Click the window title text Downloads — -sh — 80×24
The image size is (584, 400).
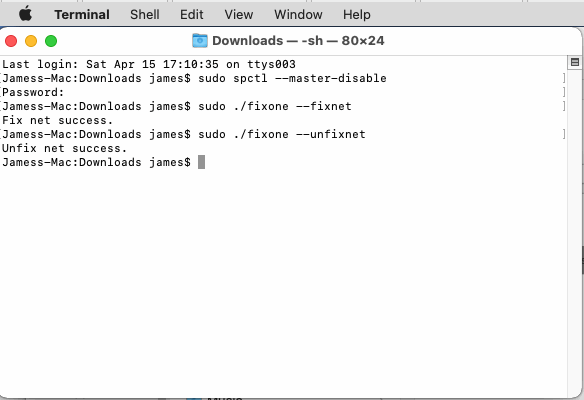298,41
